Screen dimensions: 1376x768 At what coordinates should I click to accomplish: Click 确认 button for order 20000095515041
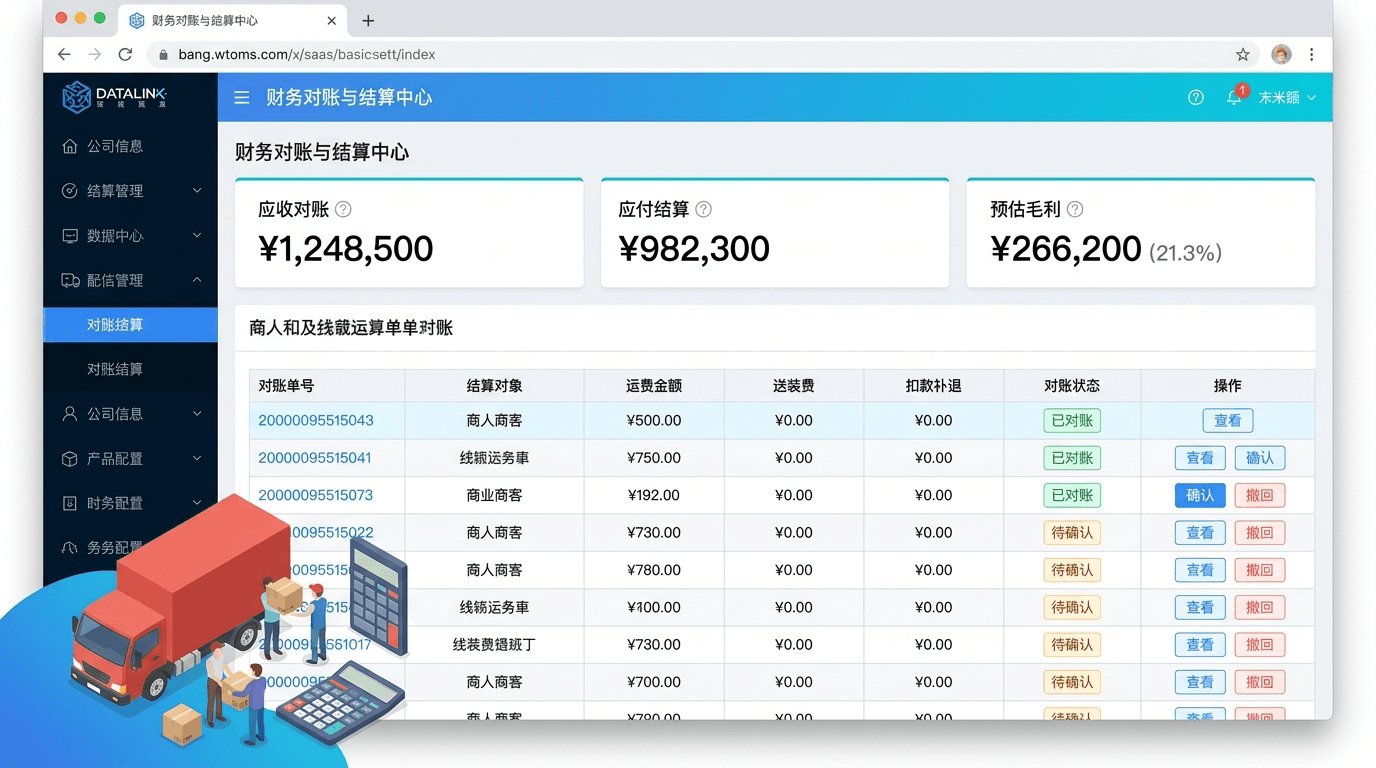[1260, 458]
